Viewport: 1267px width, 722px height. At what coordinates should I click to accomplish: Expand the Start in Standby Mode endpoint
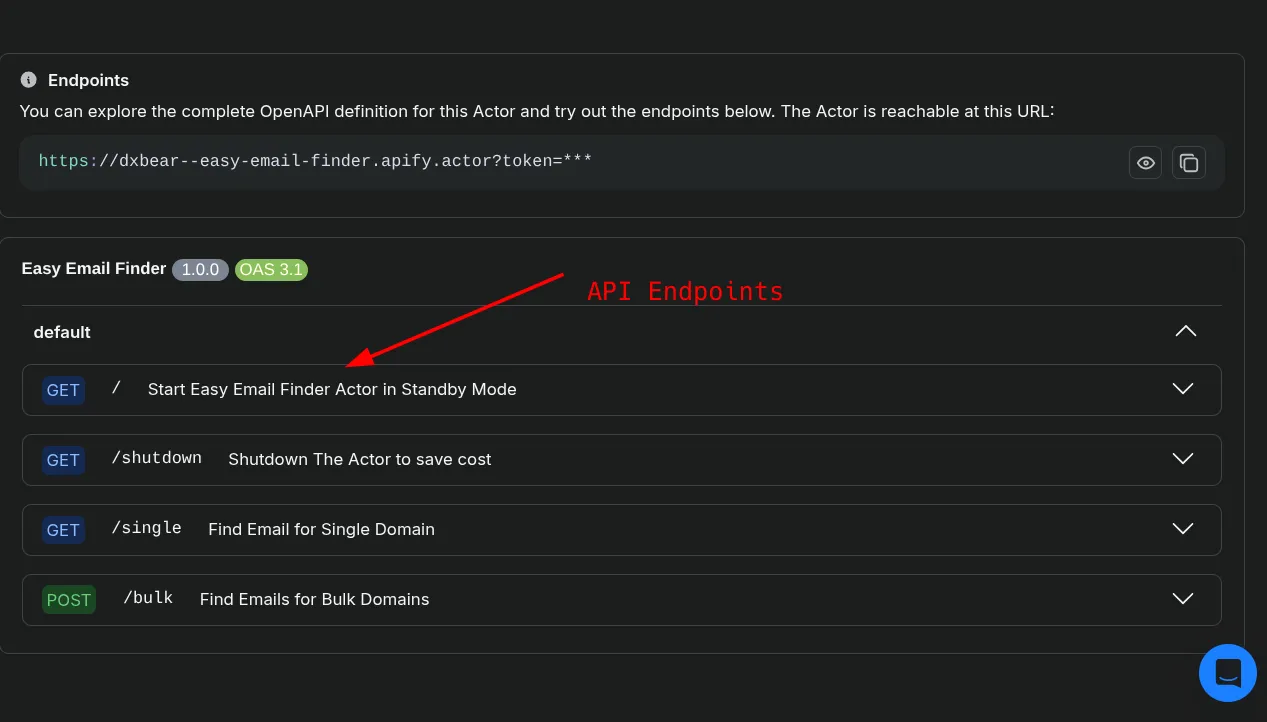[x=1182, y=390]
